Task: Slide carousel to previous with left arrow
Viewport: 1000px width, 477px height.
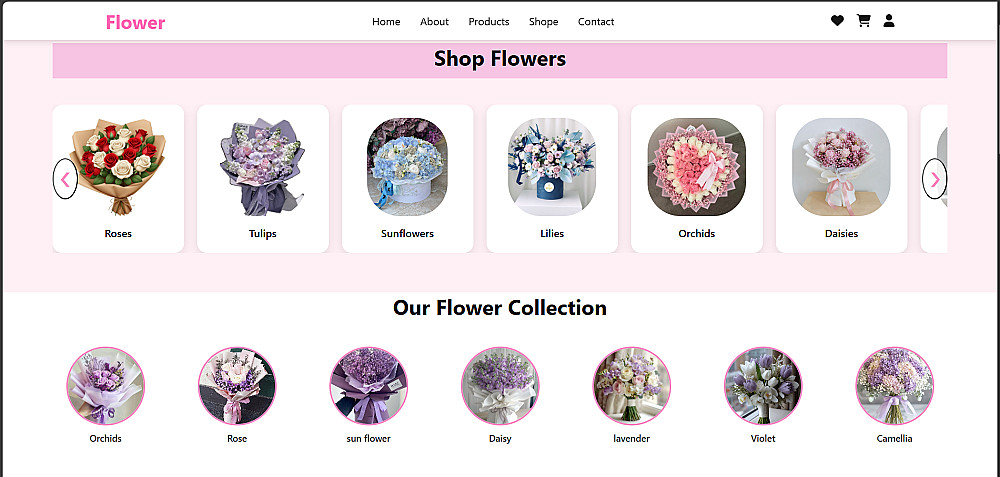Action: pos(65,179)
